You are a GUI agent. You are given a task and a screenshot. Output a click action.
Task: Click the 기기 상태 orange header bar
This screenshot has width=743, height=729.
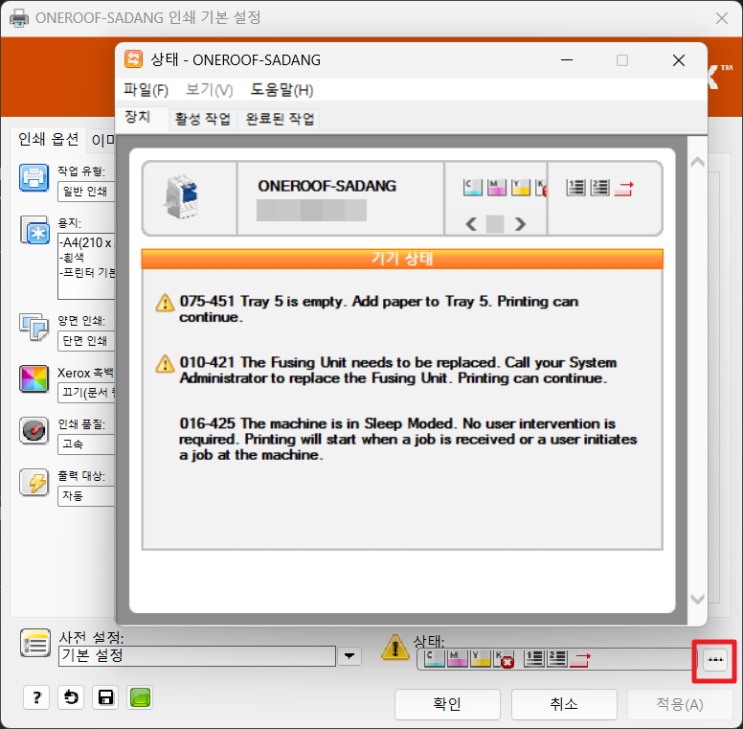click(402, 259)
